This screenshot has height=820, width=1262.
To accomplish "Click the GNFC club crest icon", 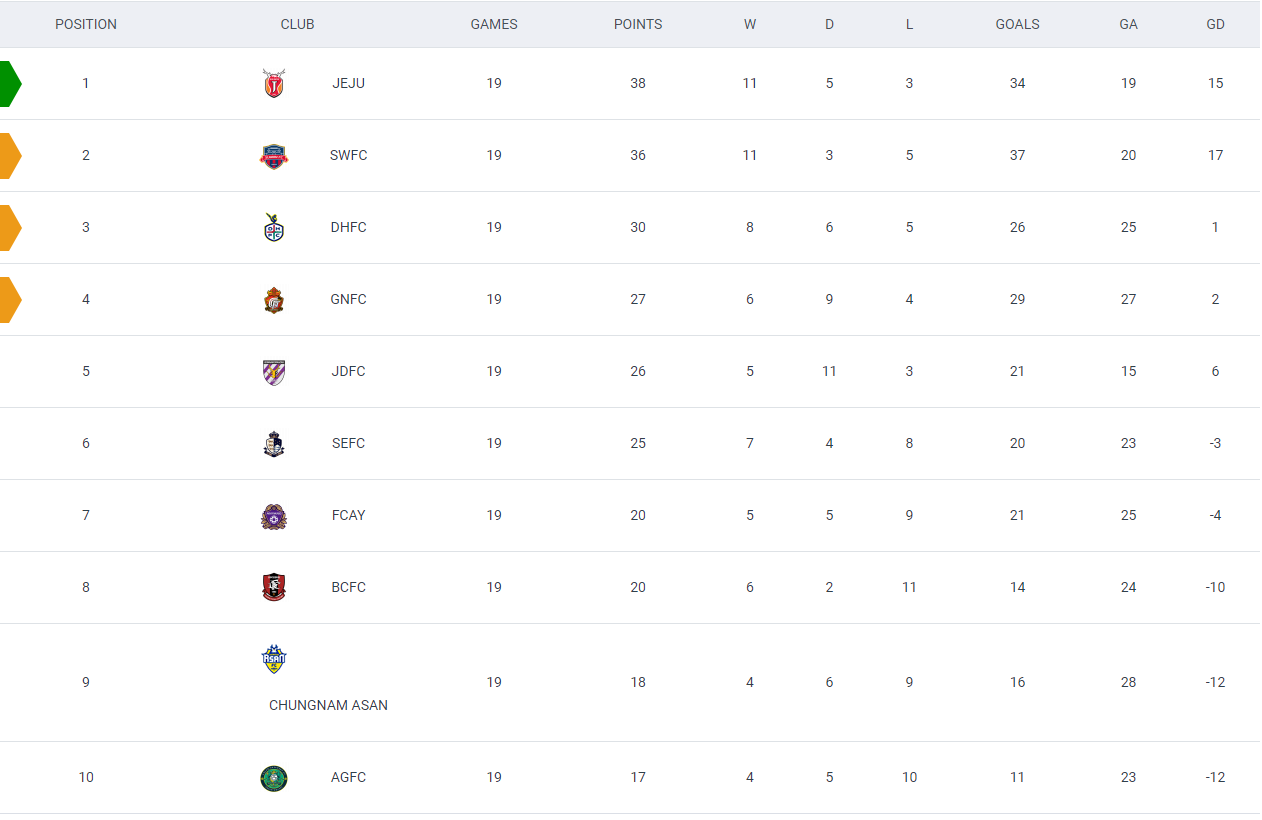I will 274,299.
